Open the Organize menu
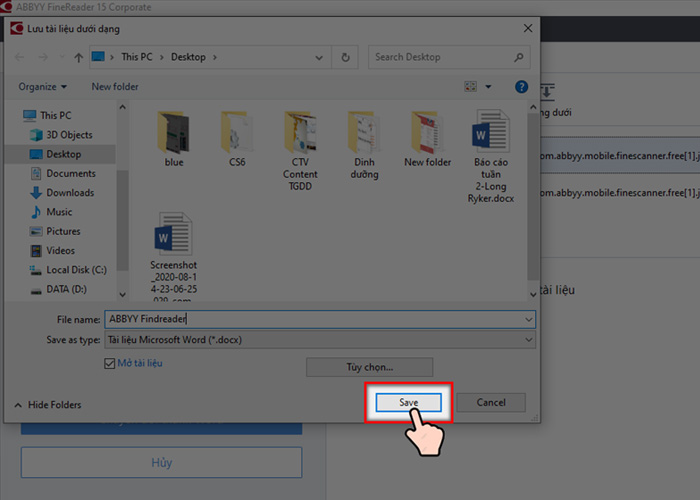This screenshot has height=500, width=700. [42, 87]
